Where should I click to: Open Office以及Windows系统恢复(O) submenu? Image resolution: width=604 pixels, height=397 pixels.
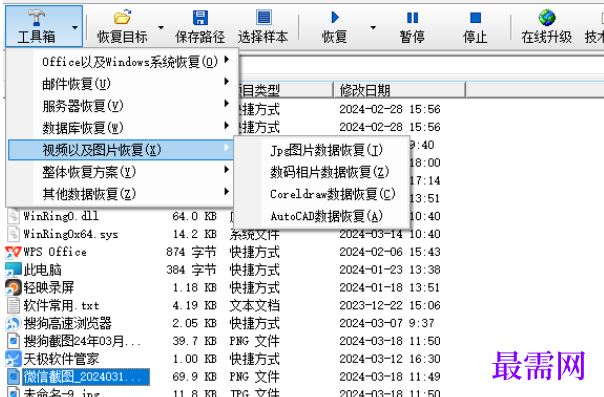pyautogui.click(x=121, y=62)
